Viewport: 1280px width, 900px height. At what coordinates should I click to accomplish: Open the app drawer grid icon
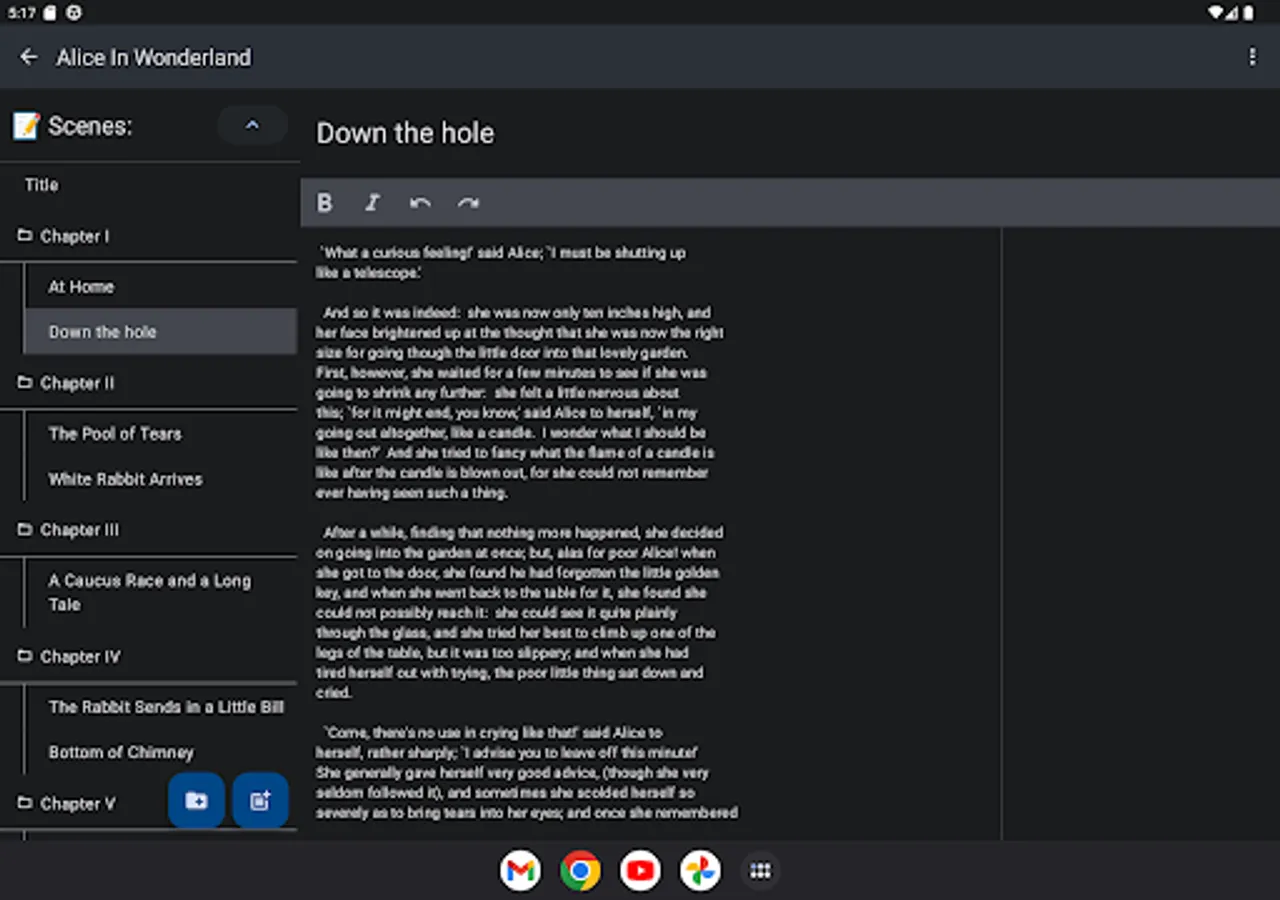click(760, 871)
